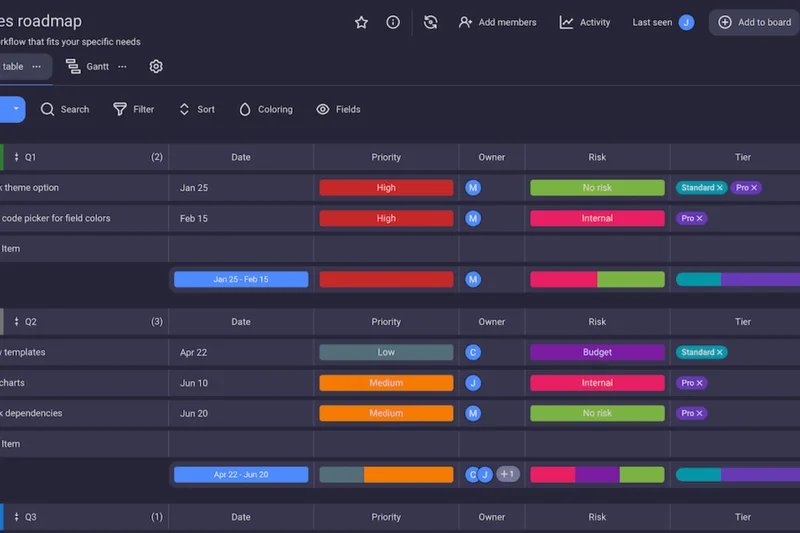Remove Standard tag from first Q1 row
This screenshot has width=800, height=533.
(719, 188)
